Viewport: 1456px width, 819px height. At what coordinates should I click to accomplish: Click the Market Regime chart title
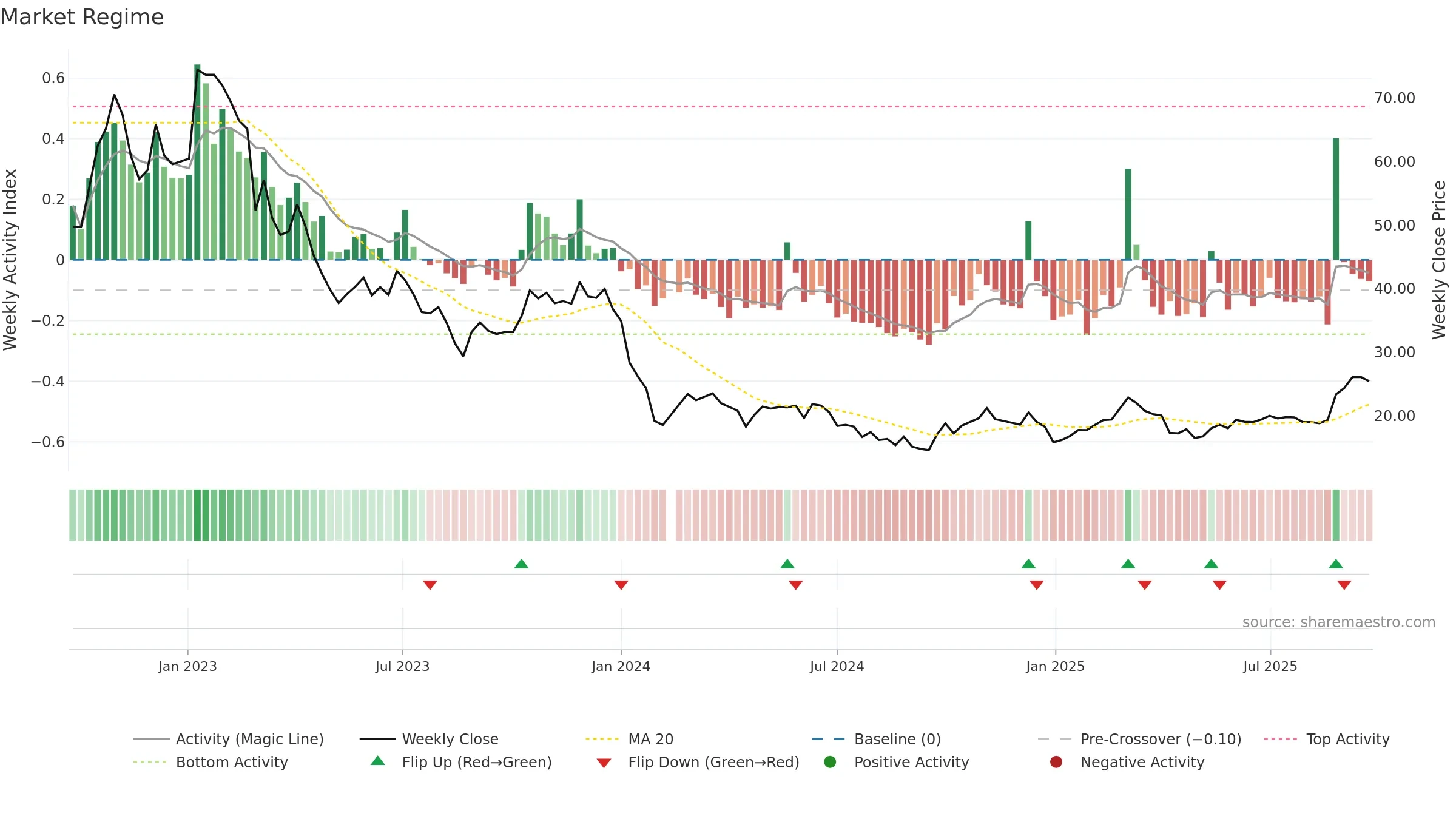point(82,17)
